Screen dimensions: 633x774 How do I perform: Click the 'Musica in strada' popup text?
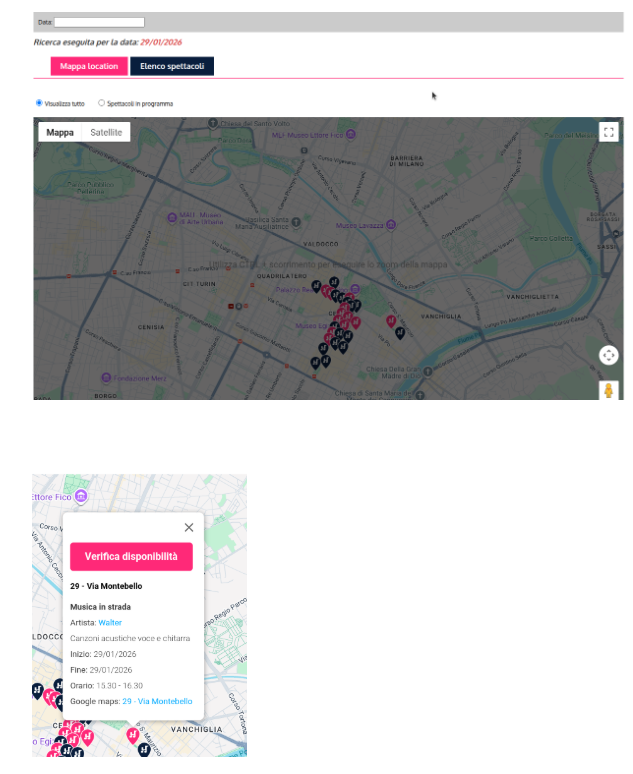pos(100,607)
